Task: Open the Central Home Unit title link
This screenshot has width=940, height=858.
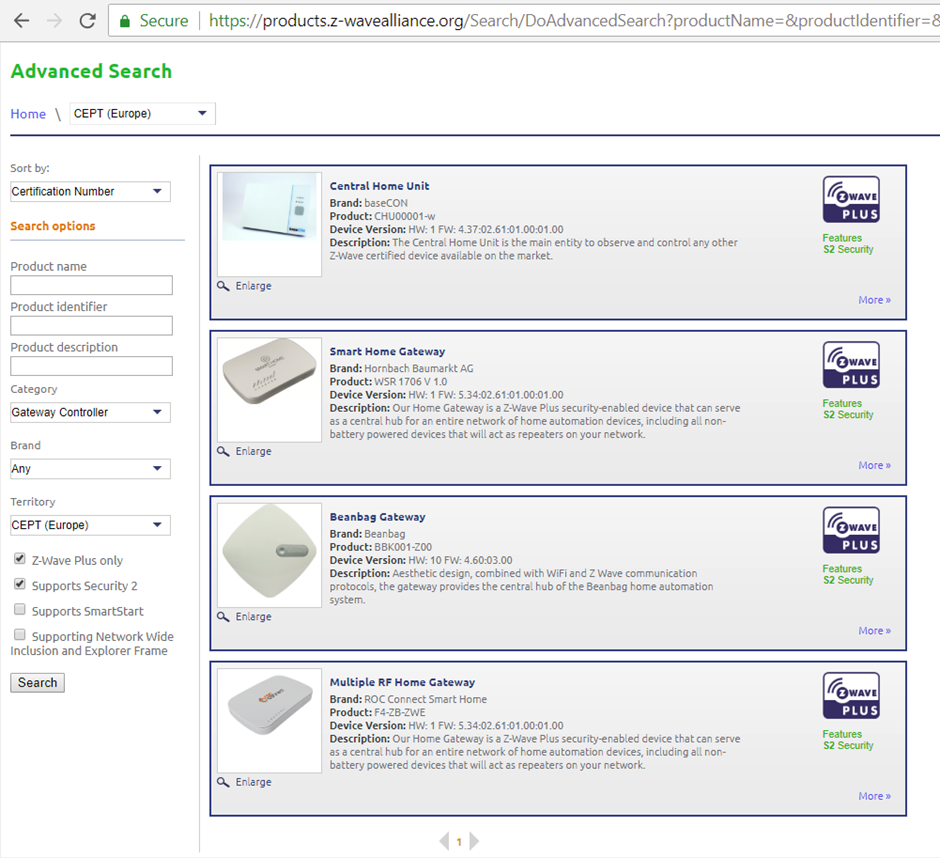Action: click(x=379, y=186)
